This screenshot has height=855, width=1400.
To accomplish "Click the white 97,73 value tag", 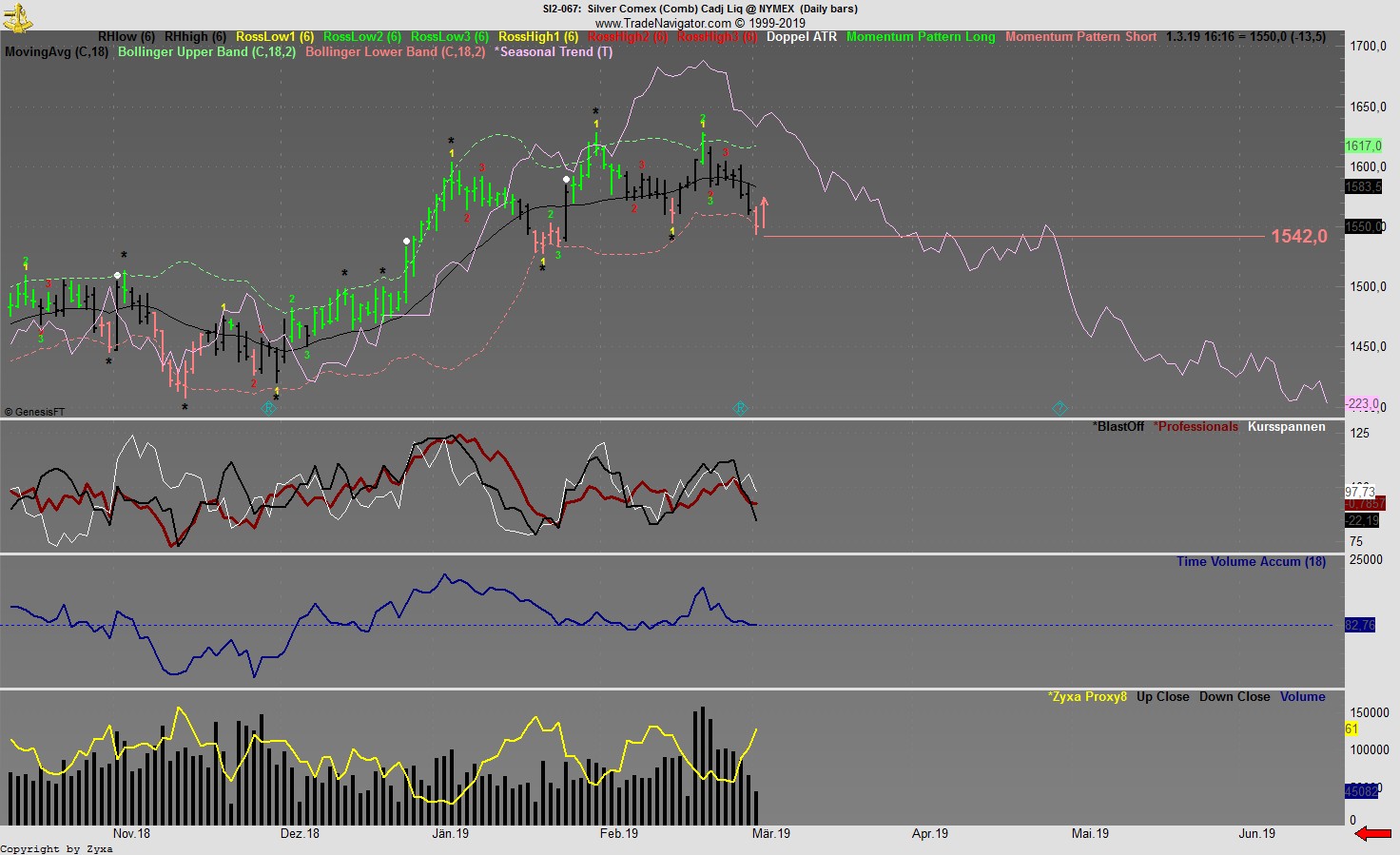I will (1360, 493).
